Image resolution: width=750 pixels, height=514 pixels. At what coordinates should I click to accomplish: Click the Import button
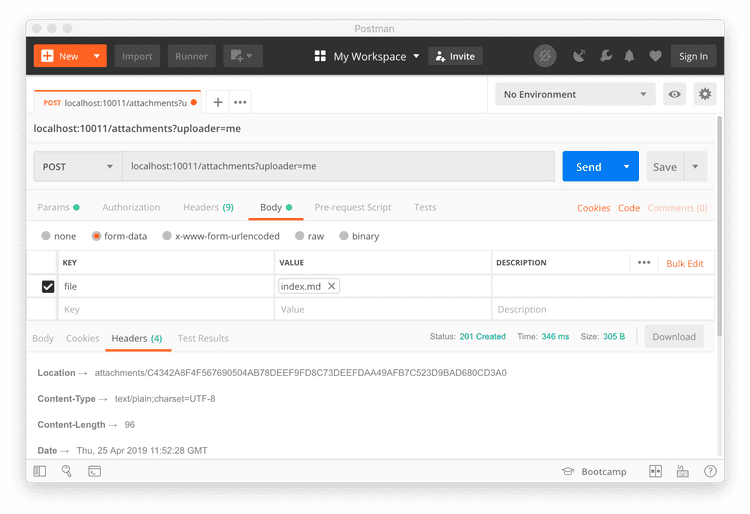[137, 56]
